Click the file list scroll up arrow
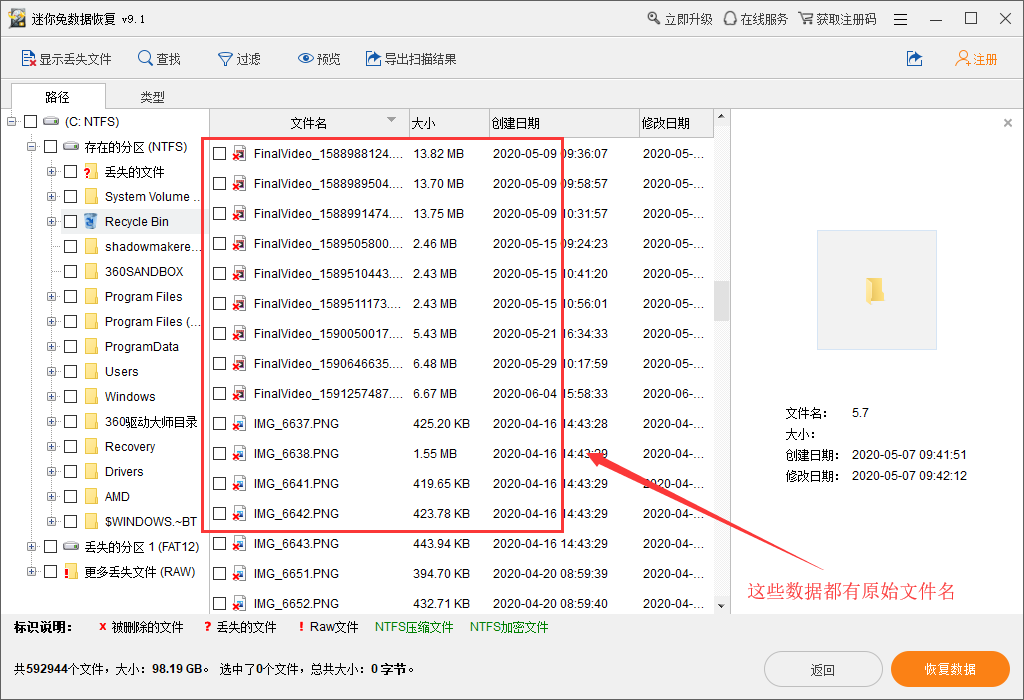Image resolution: width=1024 pixels, height=700 pixels. 721,117
